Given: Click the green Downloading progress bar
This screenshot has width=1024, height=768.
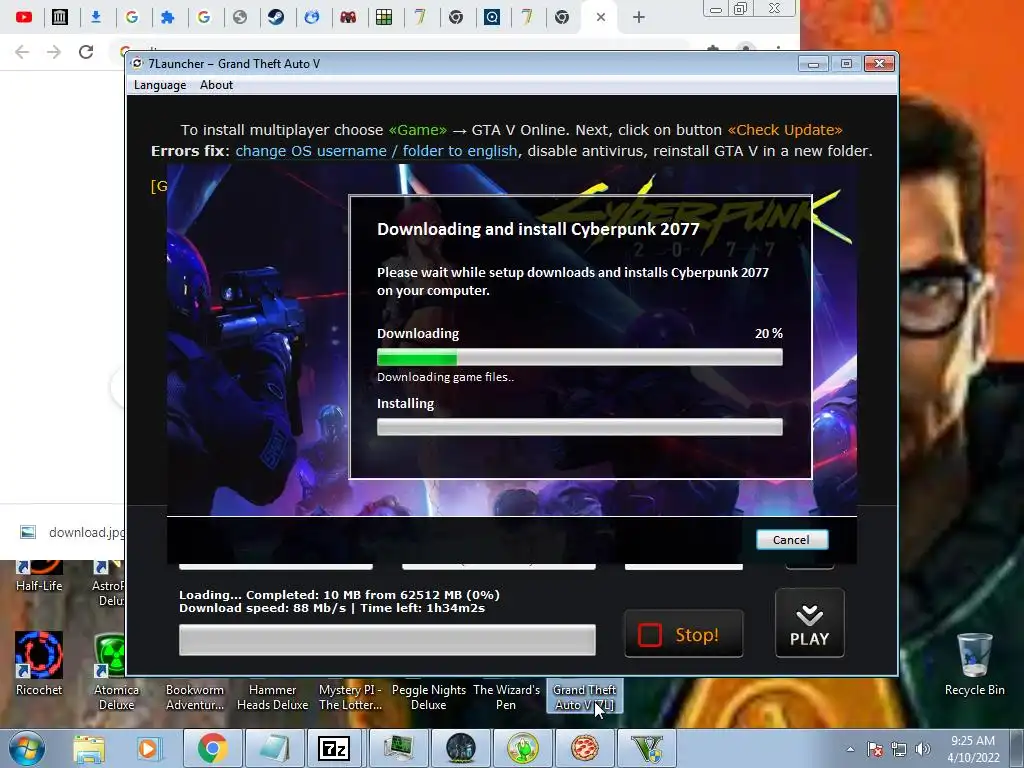Looking at the screenshot, I should pos(579,357).
